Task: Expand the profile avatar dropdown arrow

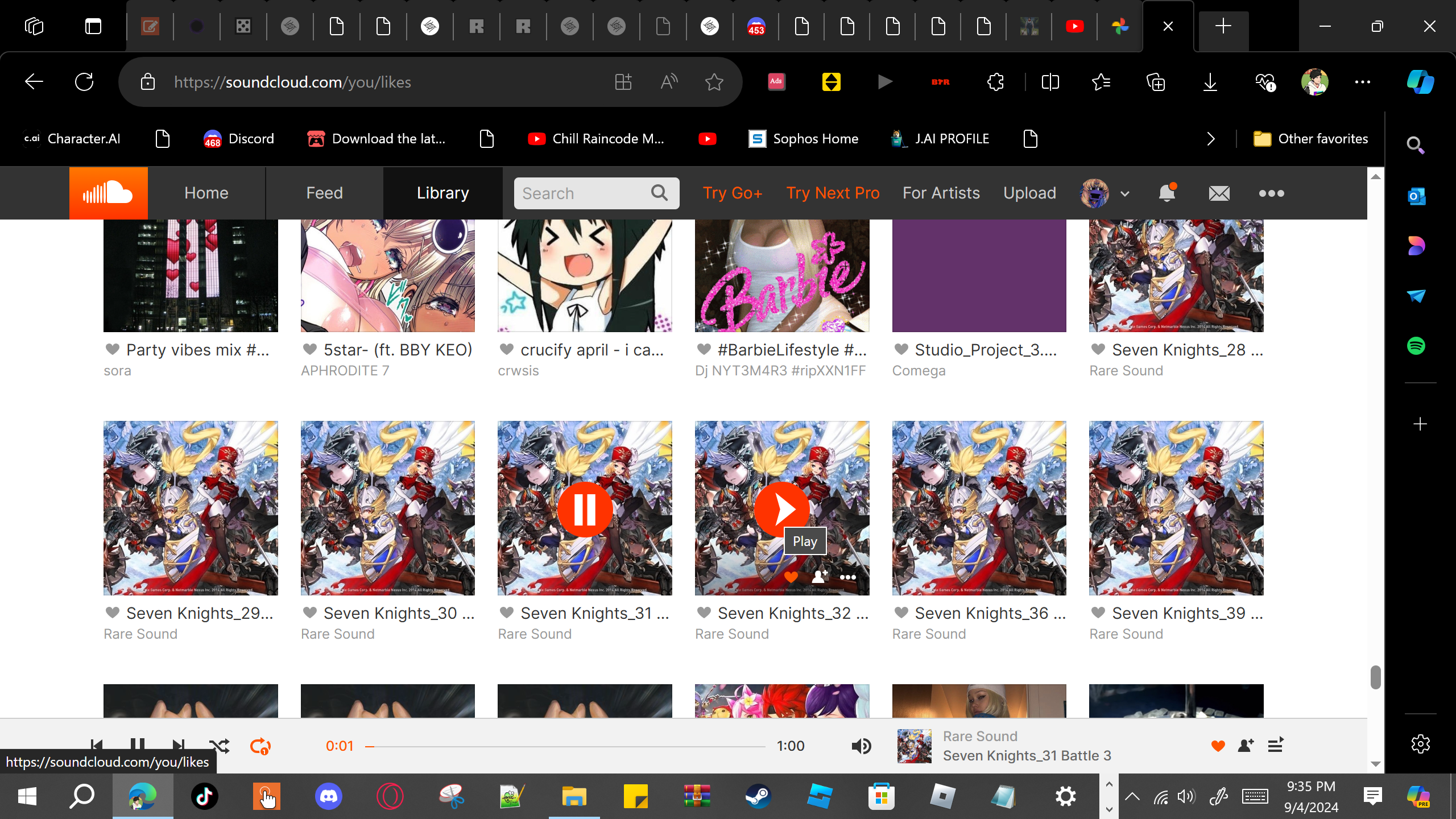Action: click(x=1124, y=194)
